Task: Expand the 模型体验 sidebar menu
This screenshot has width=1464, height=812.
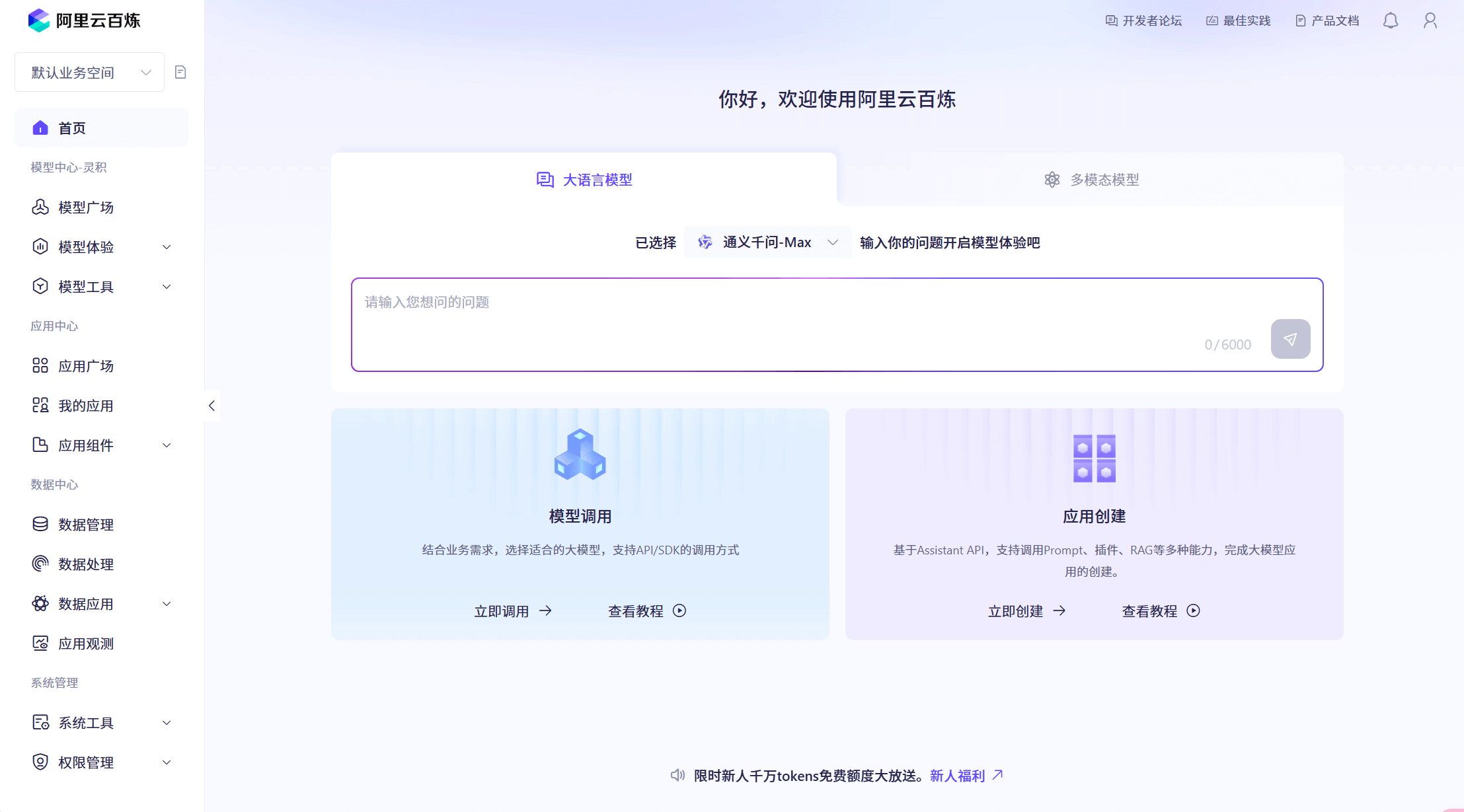Action: (x=101, y=247)
